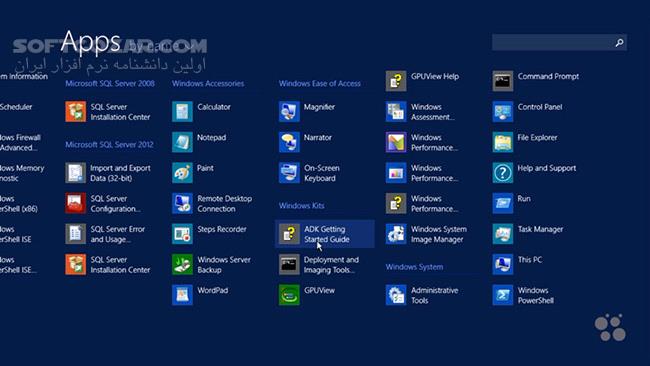Select the Windows System group header
Viewport: 650px width, 366px height.
pyautogui.click(x=414, y=267)
